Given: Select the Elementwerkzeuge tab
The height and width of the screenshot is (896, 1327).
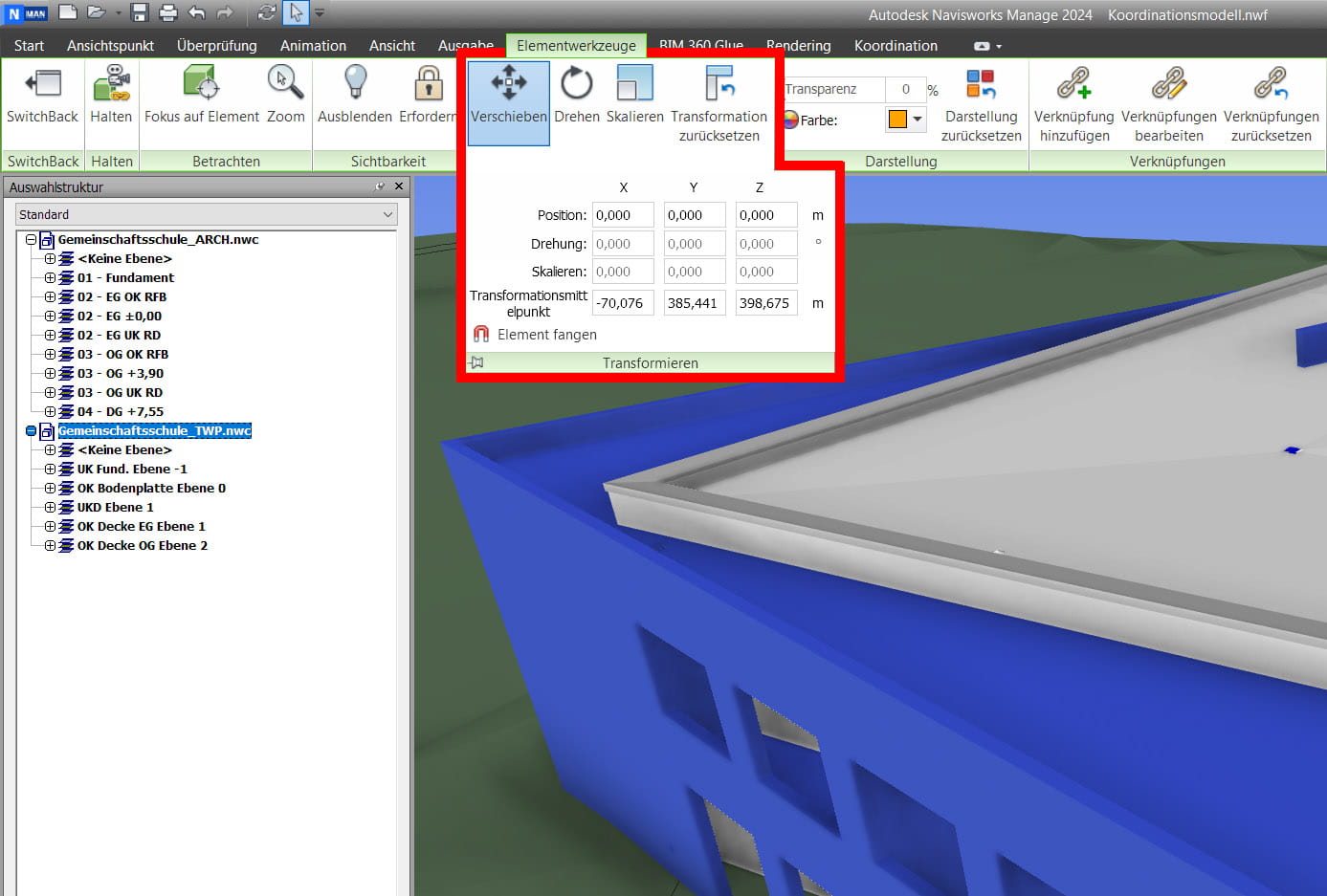Looking at the screenshot, I should click(x=576, y=45).
